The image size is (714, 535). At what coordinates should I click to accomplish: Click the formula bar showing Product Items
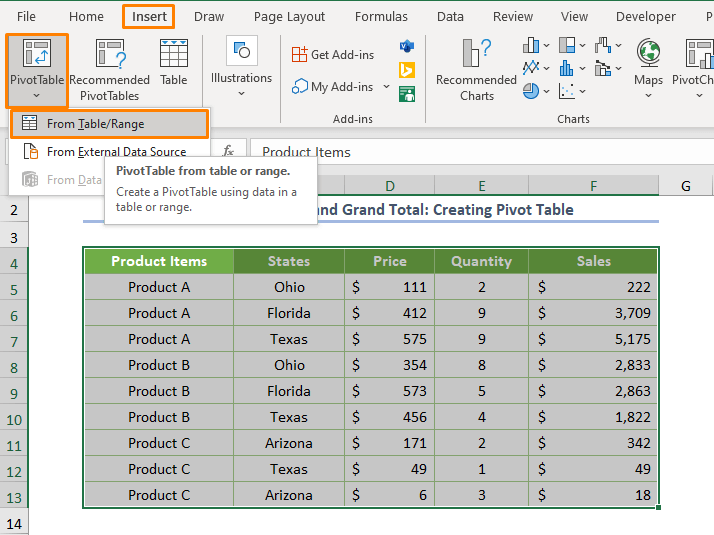click(480, 152)
